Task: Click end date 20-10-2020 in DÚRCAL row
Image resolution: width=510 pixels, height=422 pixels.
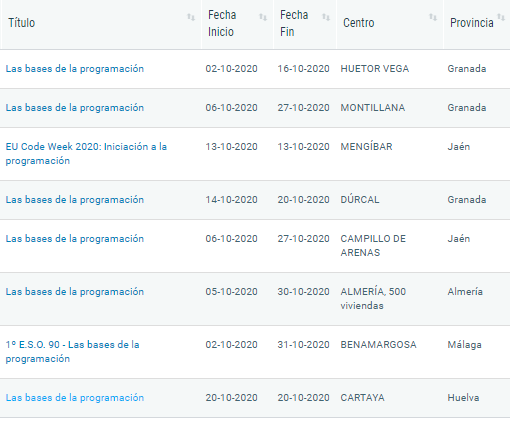Action: (303, 200)
